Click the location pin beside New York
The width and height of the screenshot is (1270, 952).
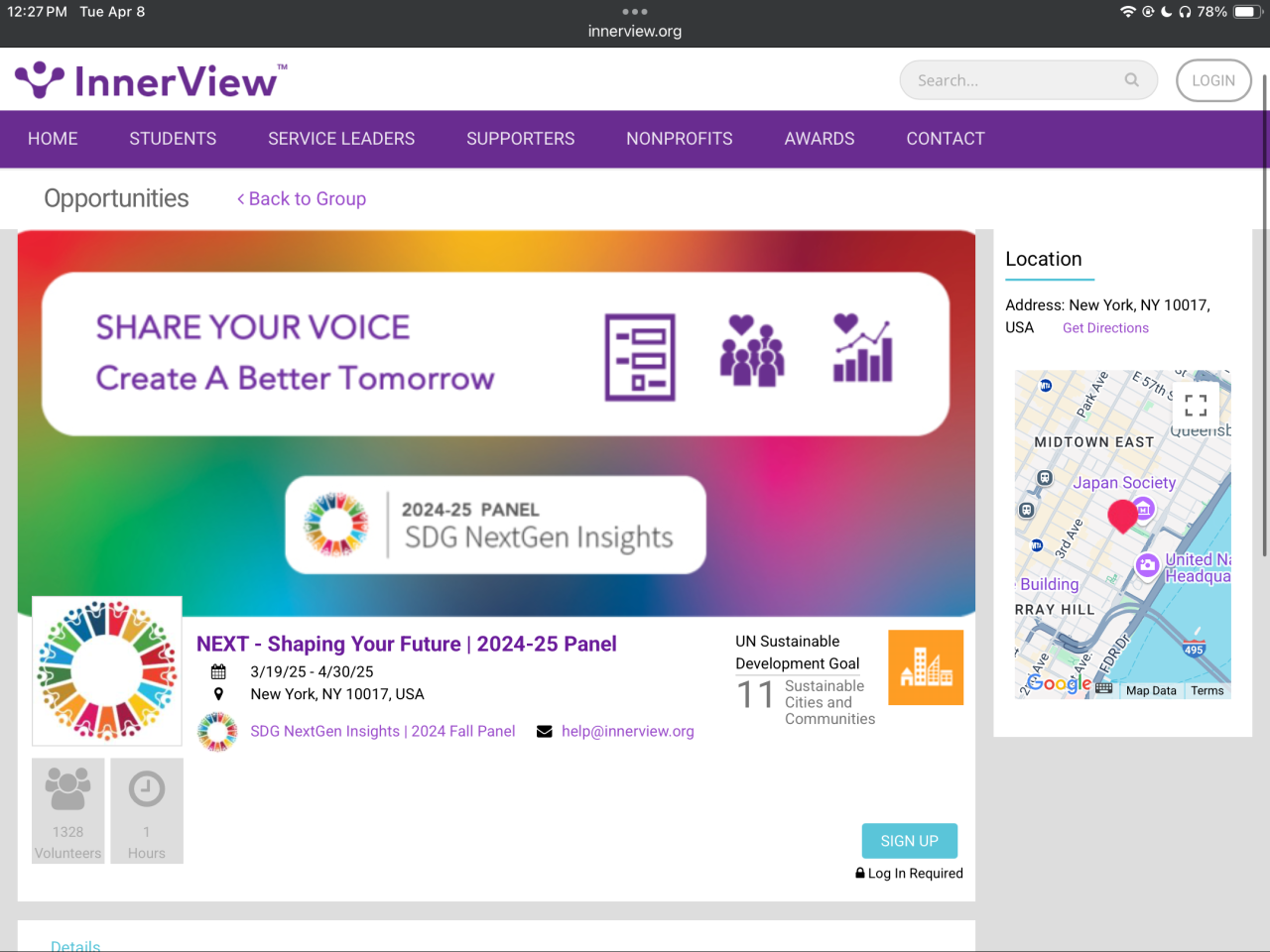tap(218, 694)
